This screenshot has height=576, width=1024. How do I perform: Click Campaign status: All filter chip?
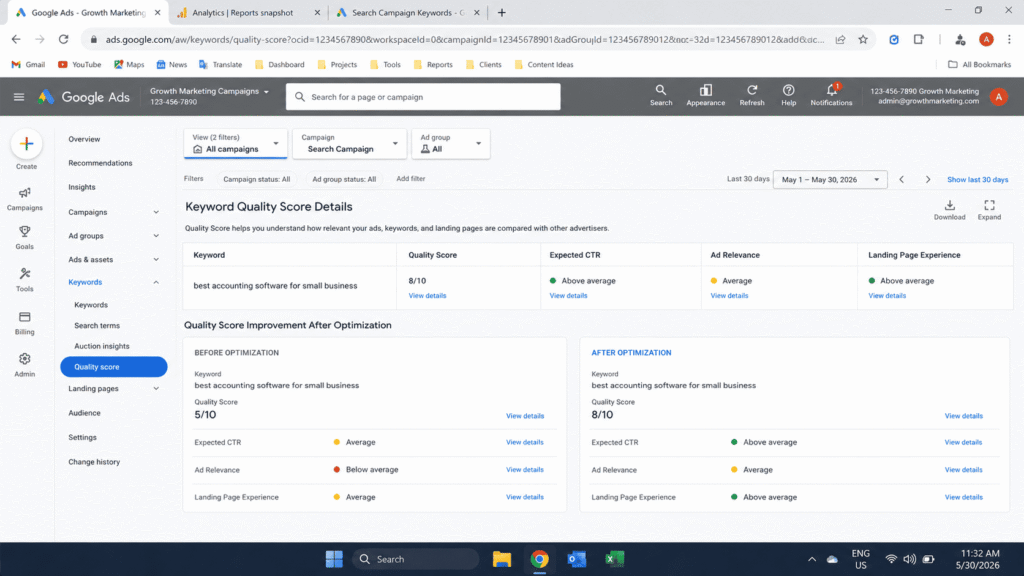[x=257, y=179]
